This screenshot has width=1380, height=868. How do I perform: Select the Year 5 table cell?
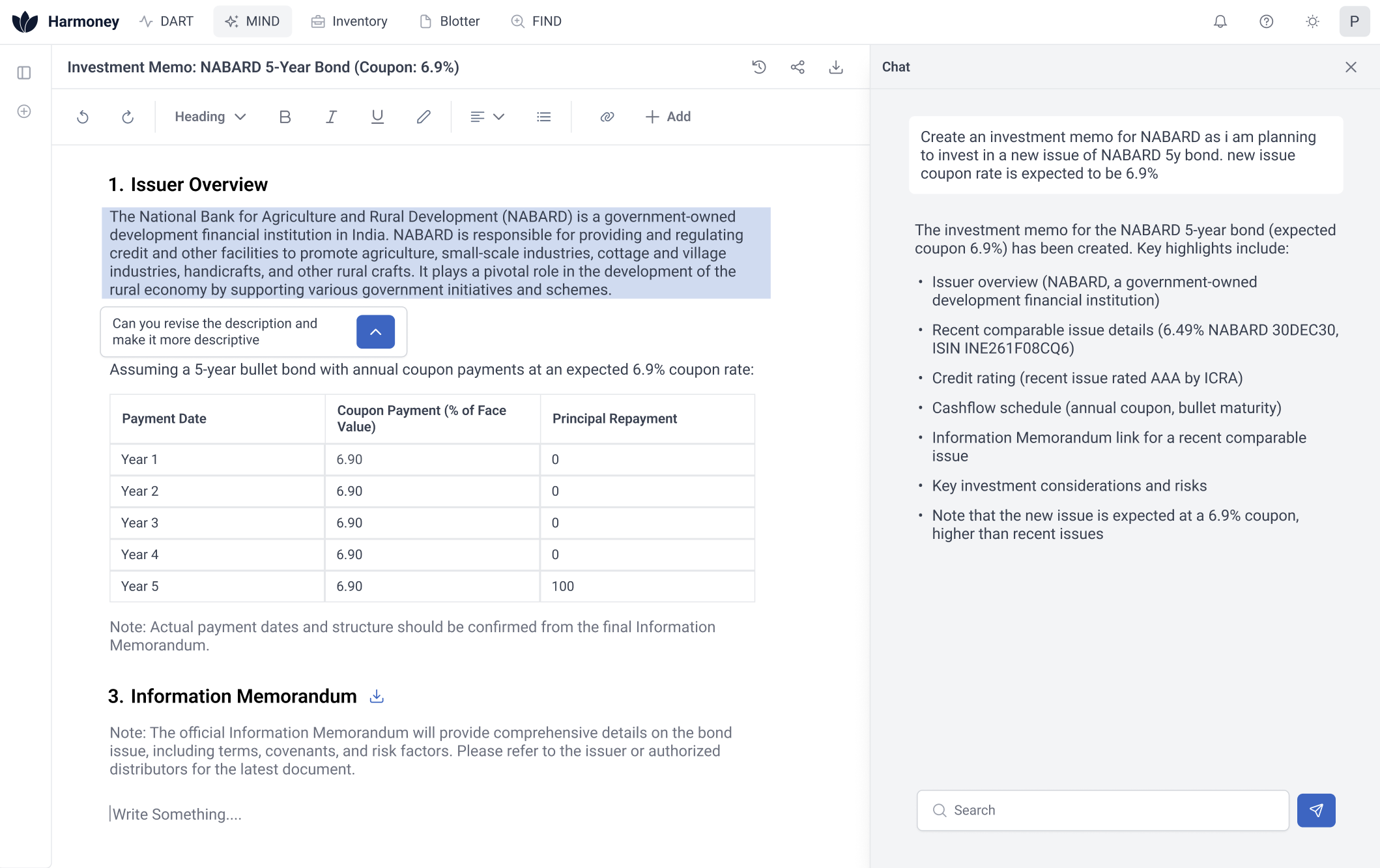coord(217,586)
